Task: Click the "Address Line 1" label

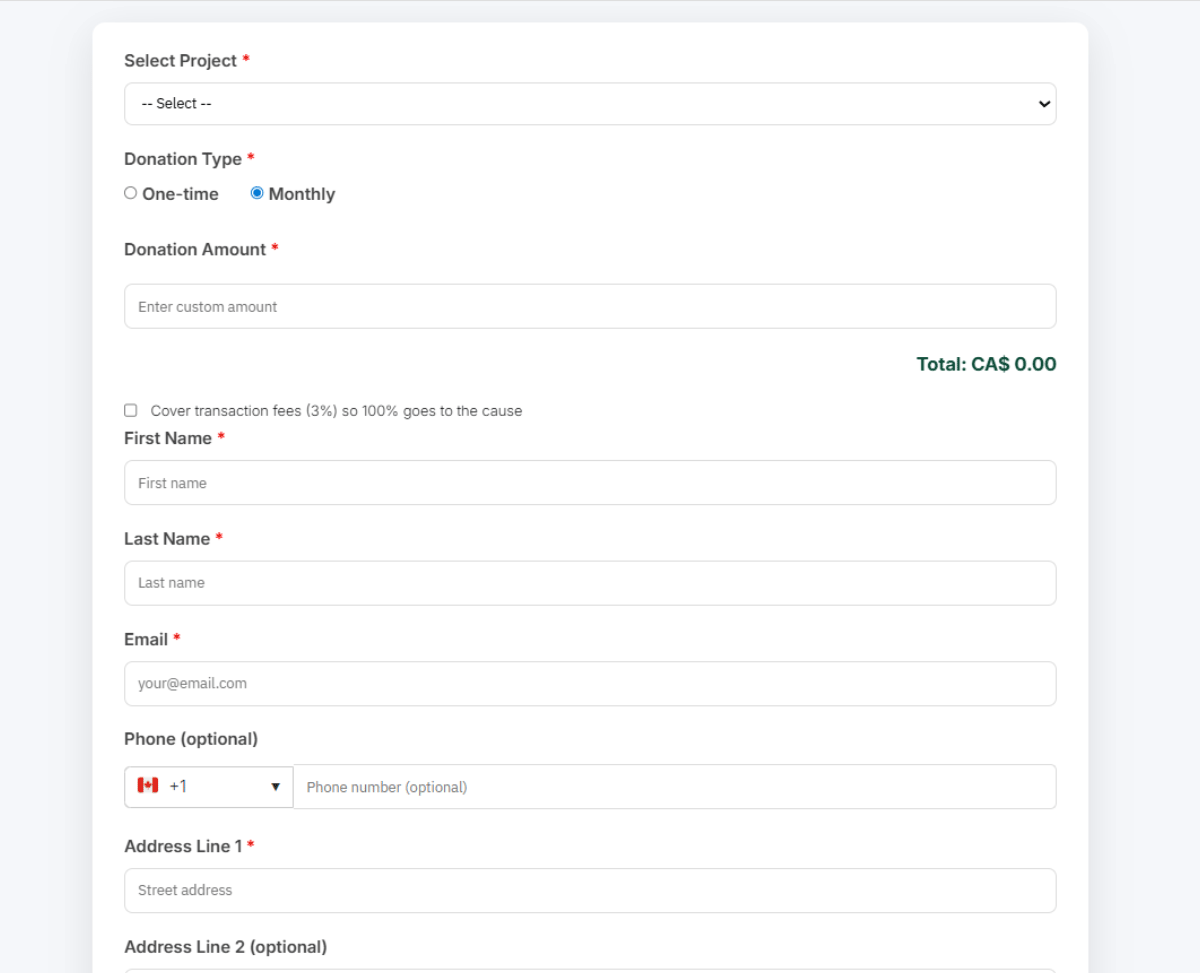Action: click(x=183, y=846)
